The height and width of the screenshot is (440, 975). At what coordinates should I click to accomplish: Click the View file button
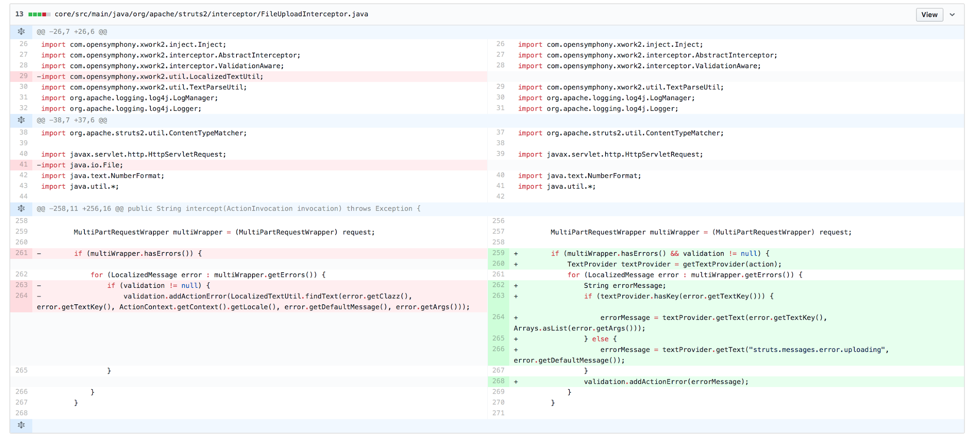tap(928, 14)
